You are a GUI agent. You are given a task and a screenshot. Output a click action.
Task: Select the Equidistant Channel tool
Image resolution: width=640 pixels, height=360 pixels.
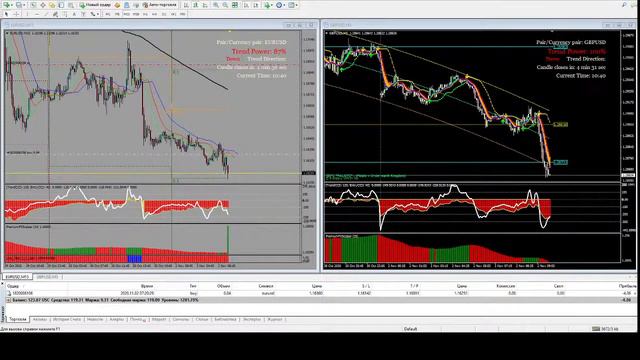55,14
